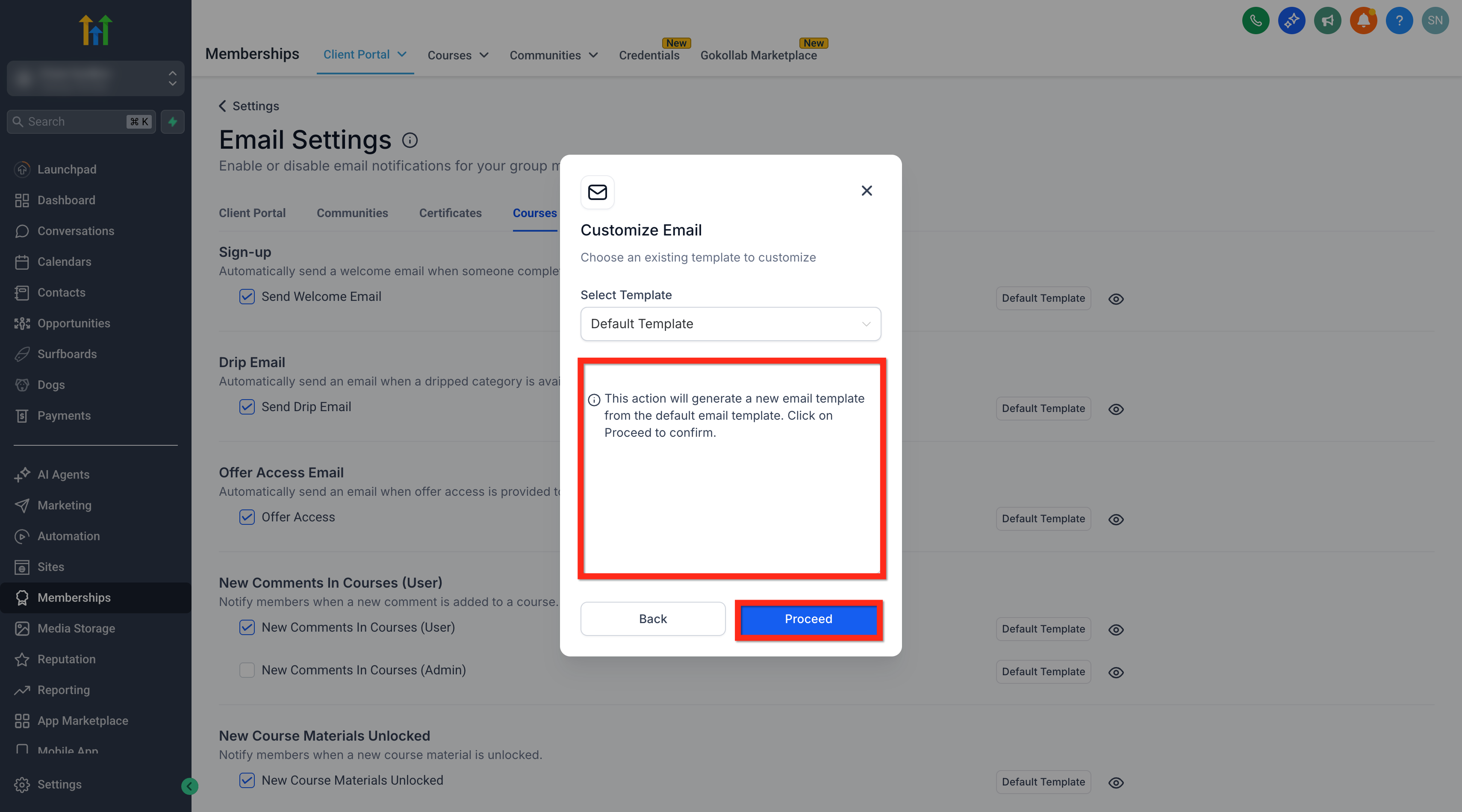Click the megaphone announcements icon
The width and height of the screenshot is (1462, 812).
coord(1327,21)
